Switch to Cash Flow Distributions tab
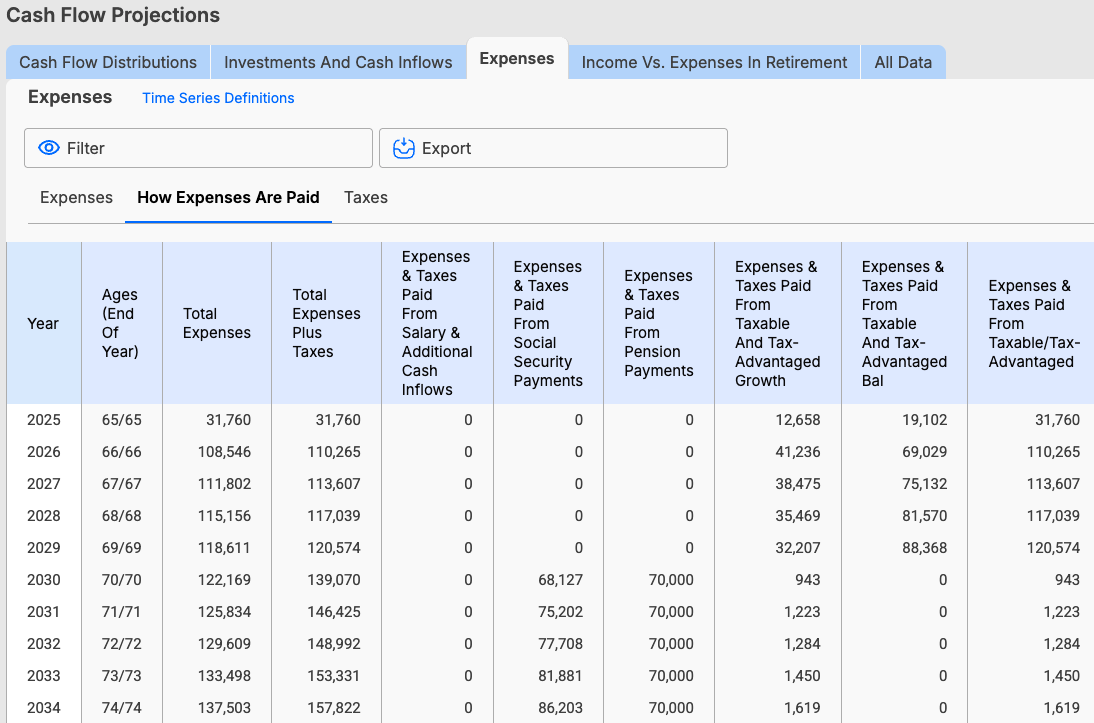 (107, 62)
